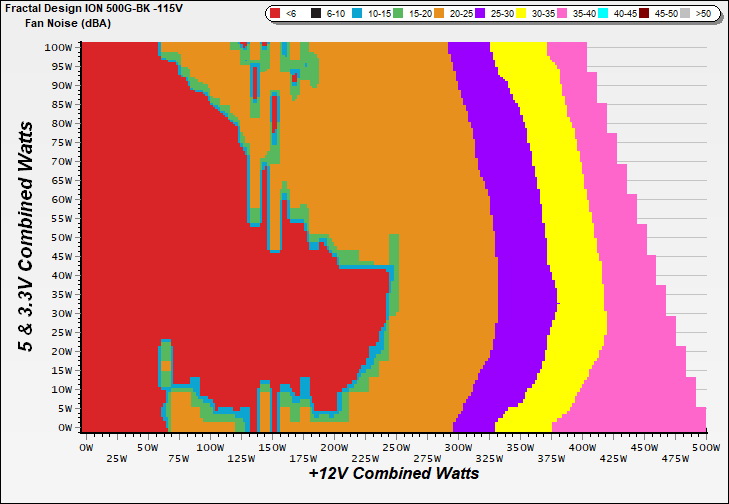Click the 50W label on vertical axis
729x504 pixels.
coord(61,237)
